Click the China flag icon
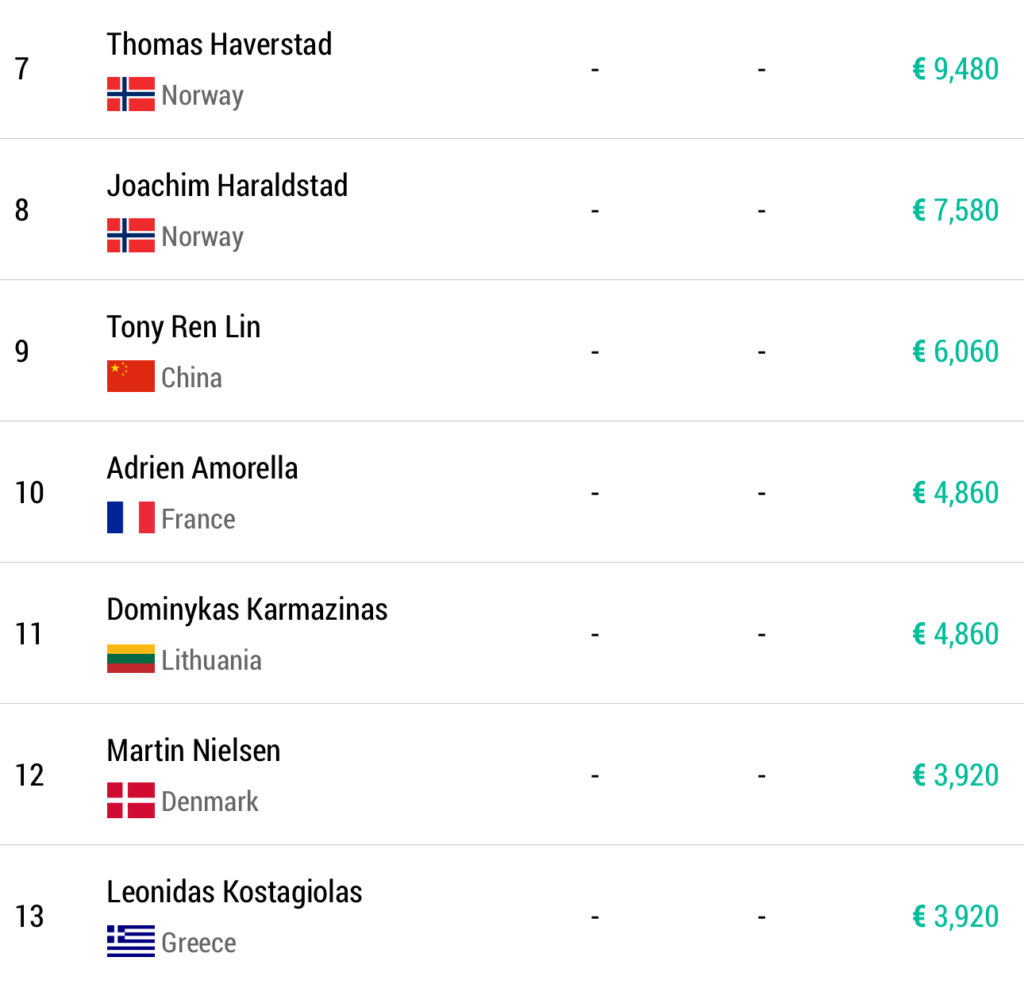1024x984 pixels. point(131,377)
